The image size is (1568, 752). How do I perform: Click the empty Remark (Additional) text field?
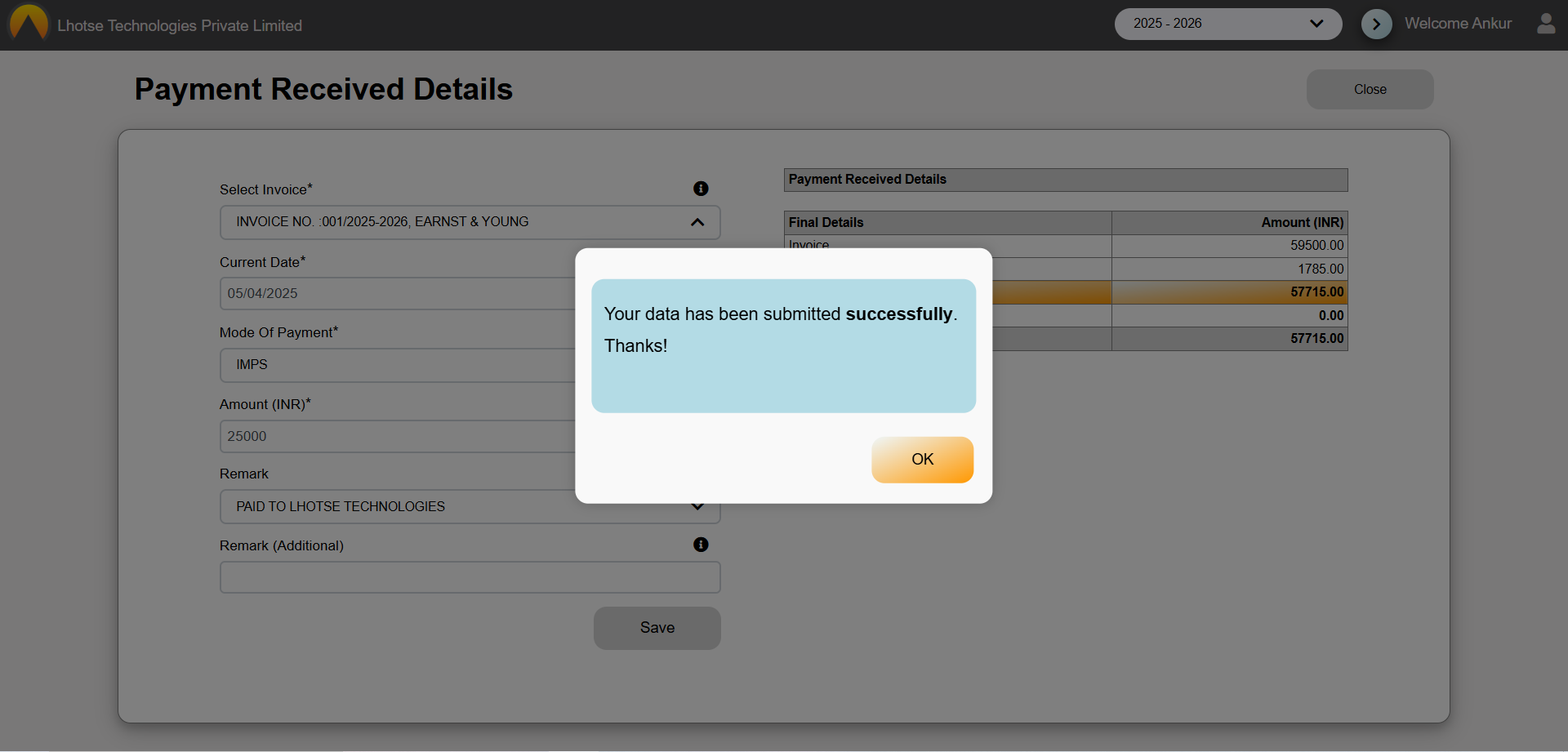[x=470, y=577]
